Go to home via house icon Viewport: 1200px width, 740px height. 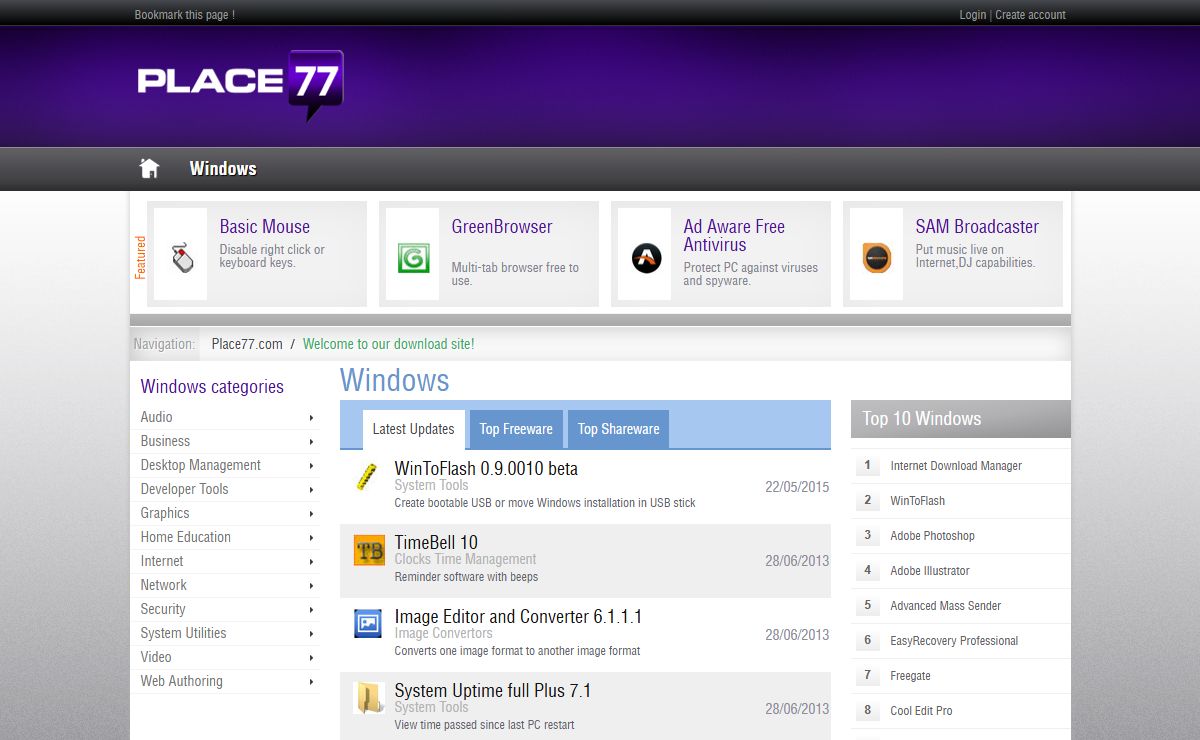[x=149, y=168]
